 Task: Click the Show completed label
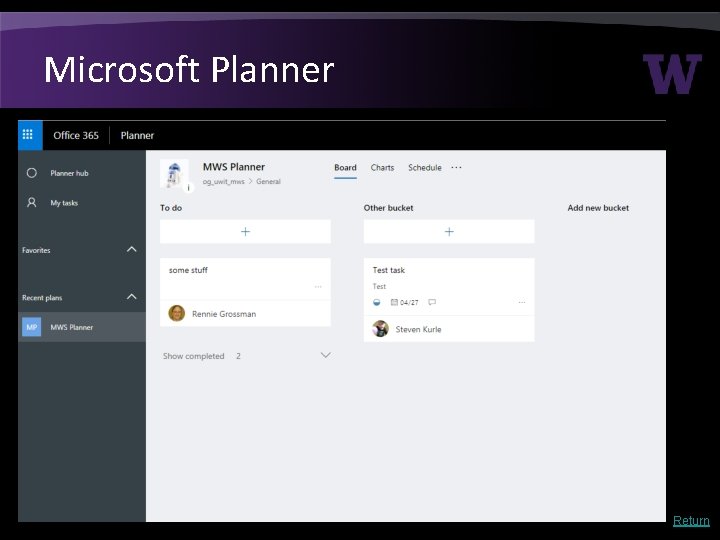[194, 356]
